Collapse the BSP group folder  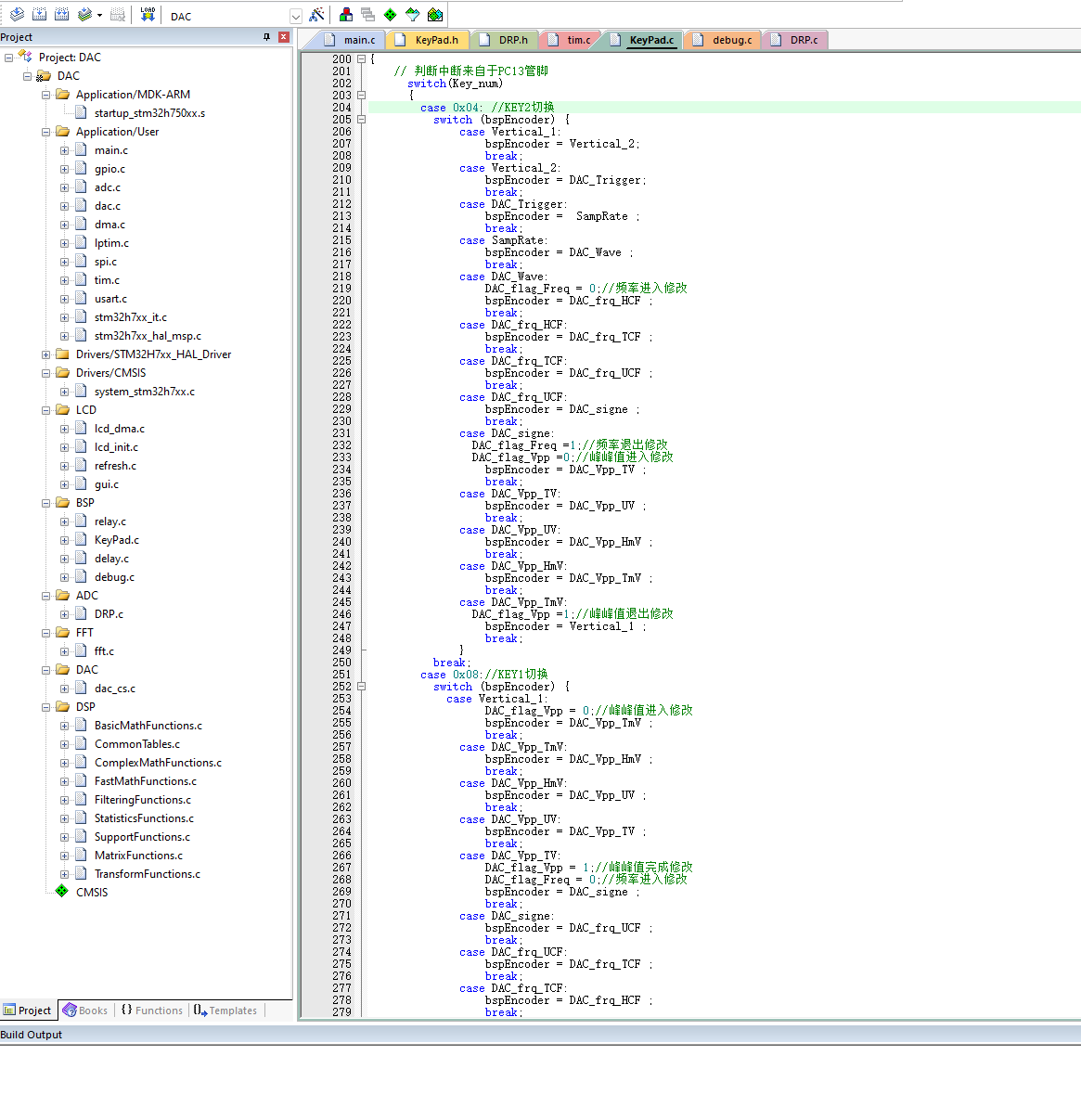pos(45,503)
